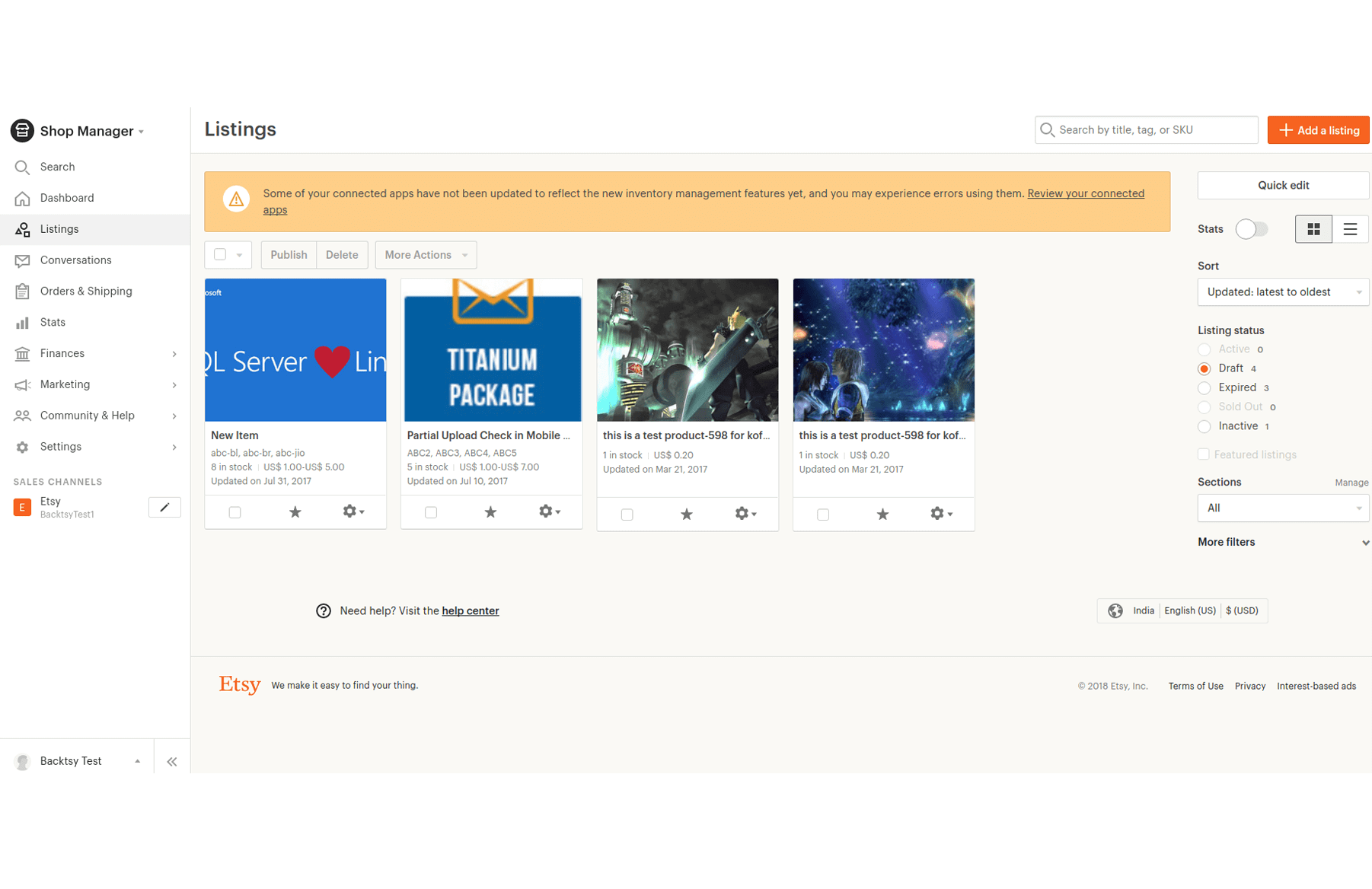
Task: Click the Add a listing button
Action: point(1319,130)
